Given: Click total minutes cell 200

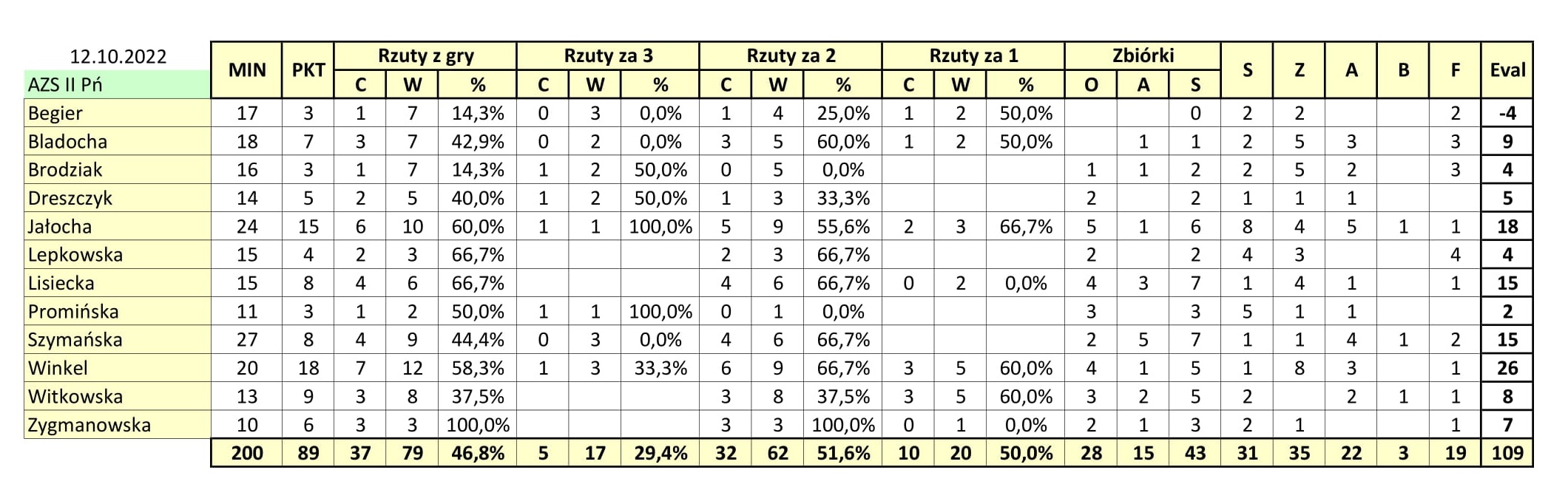Looking at the screenshot, I should pos(247,453).
